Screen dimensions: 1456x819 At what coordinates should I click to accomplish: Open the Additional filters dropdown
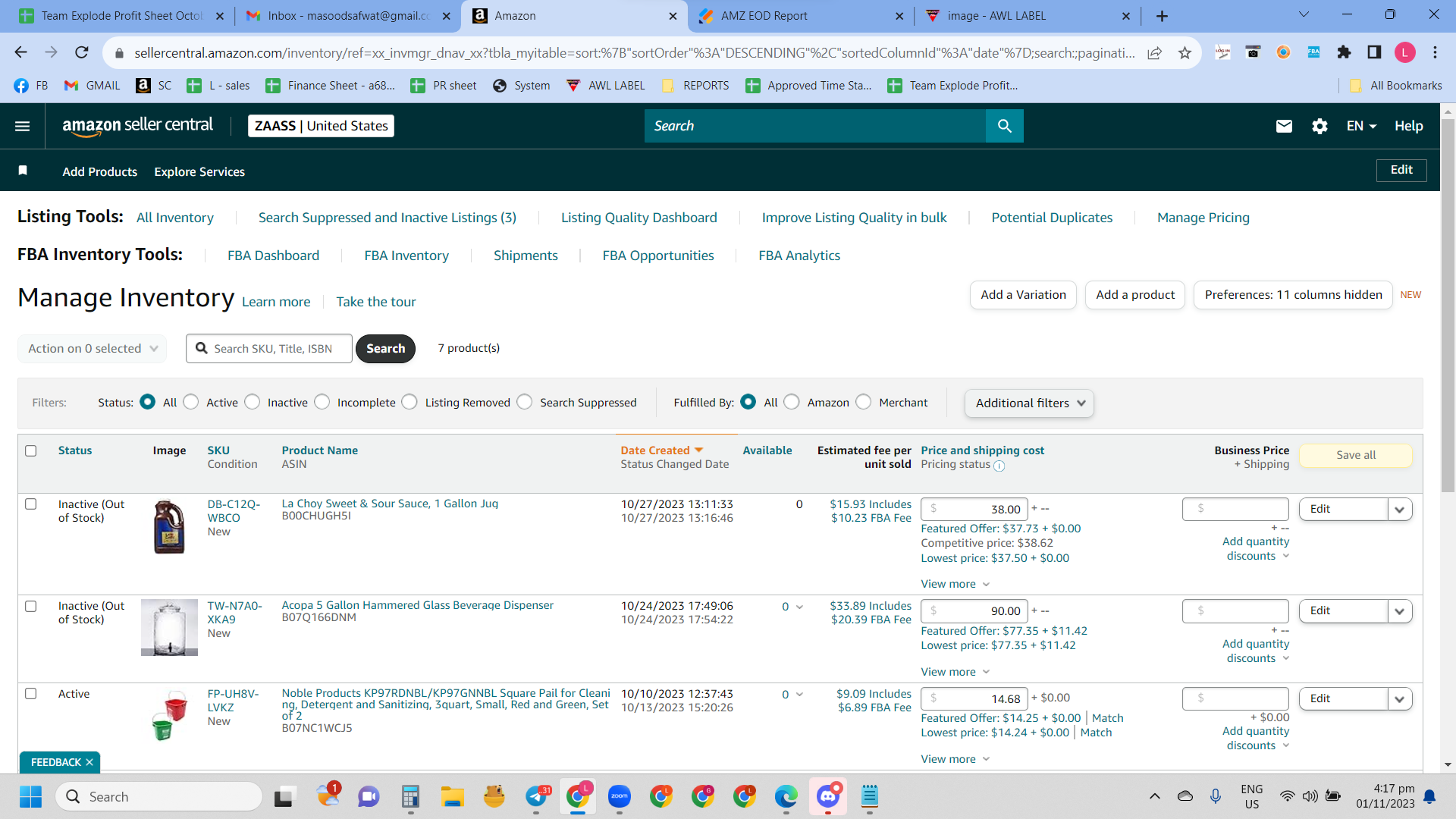(1029, 403)
